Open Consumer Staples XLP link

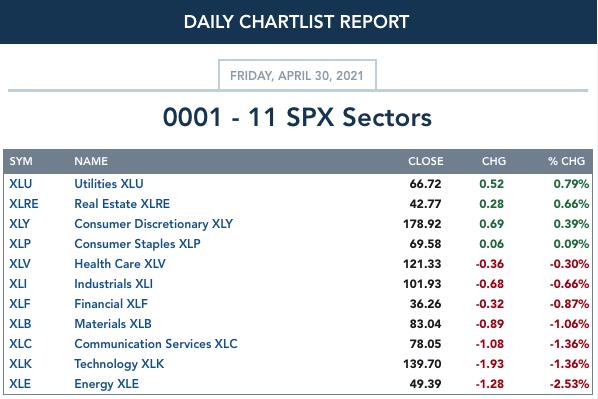137,244
